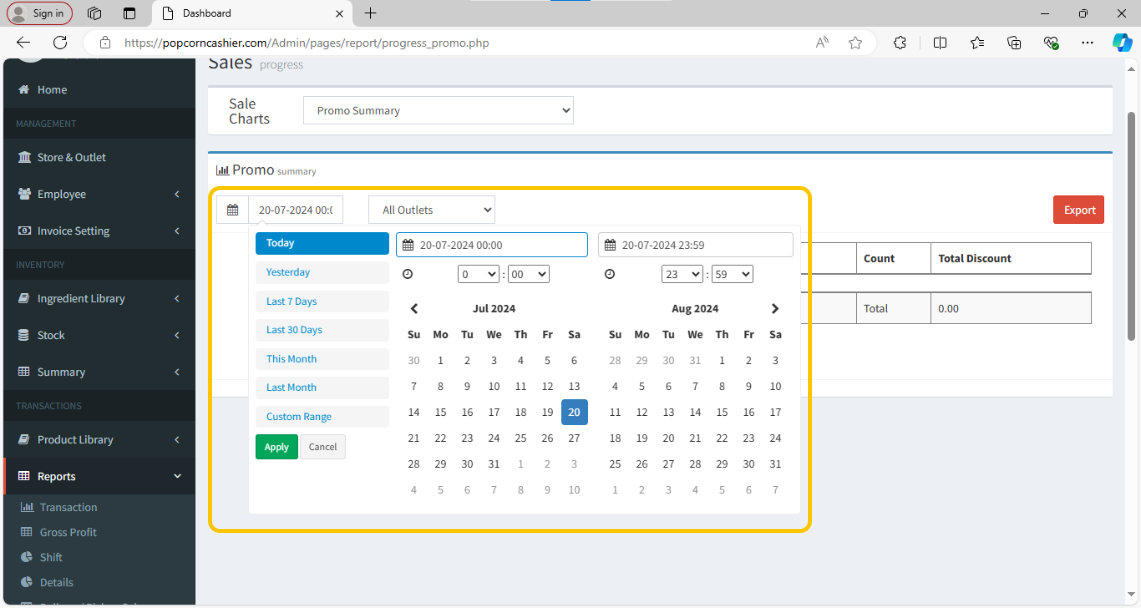Click the page vertical scrollbar
The width and height of the screenshot is (1141, 608).
[1131, 226]
